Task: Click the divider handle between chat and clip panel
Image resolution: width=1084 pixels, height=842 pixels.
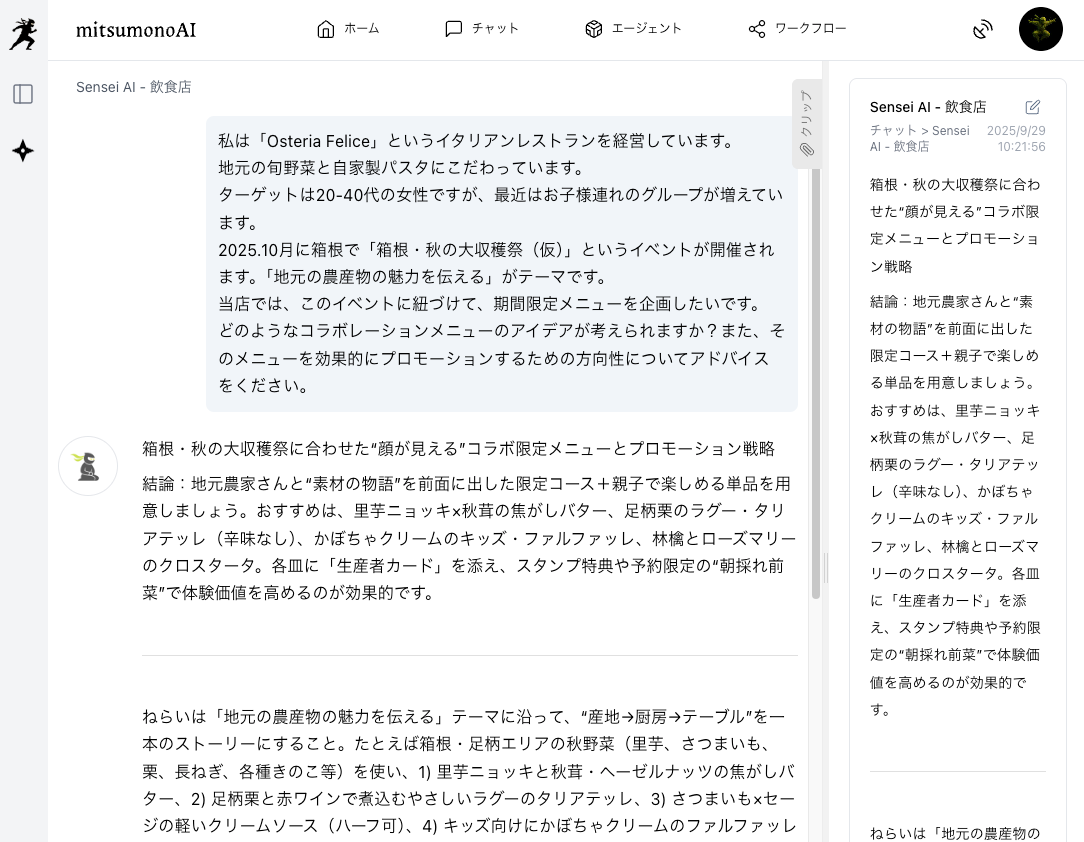Action: click(825, 568)
